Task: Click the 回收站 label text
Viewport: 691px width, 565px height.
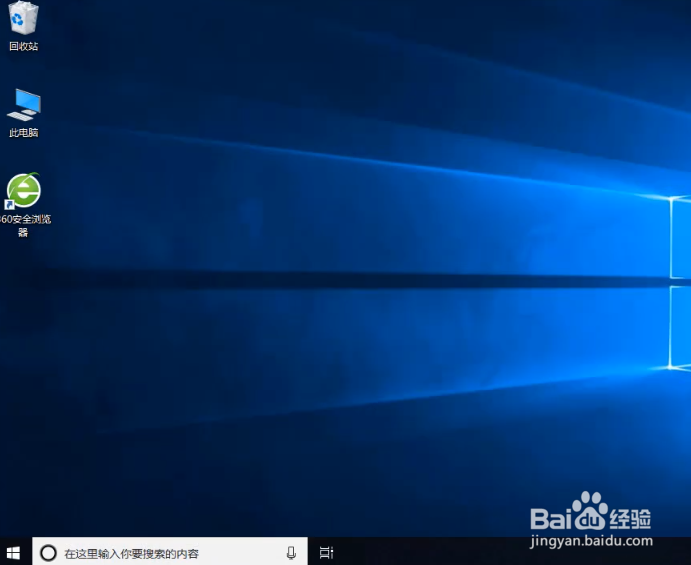Action: click(24, 46)
